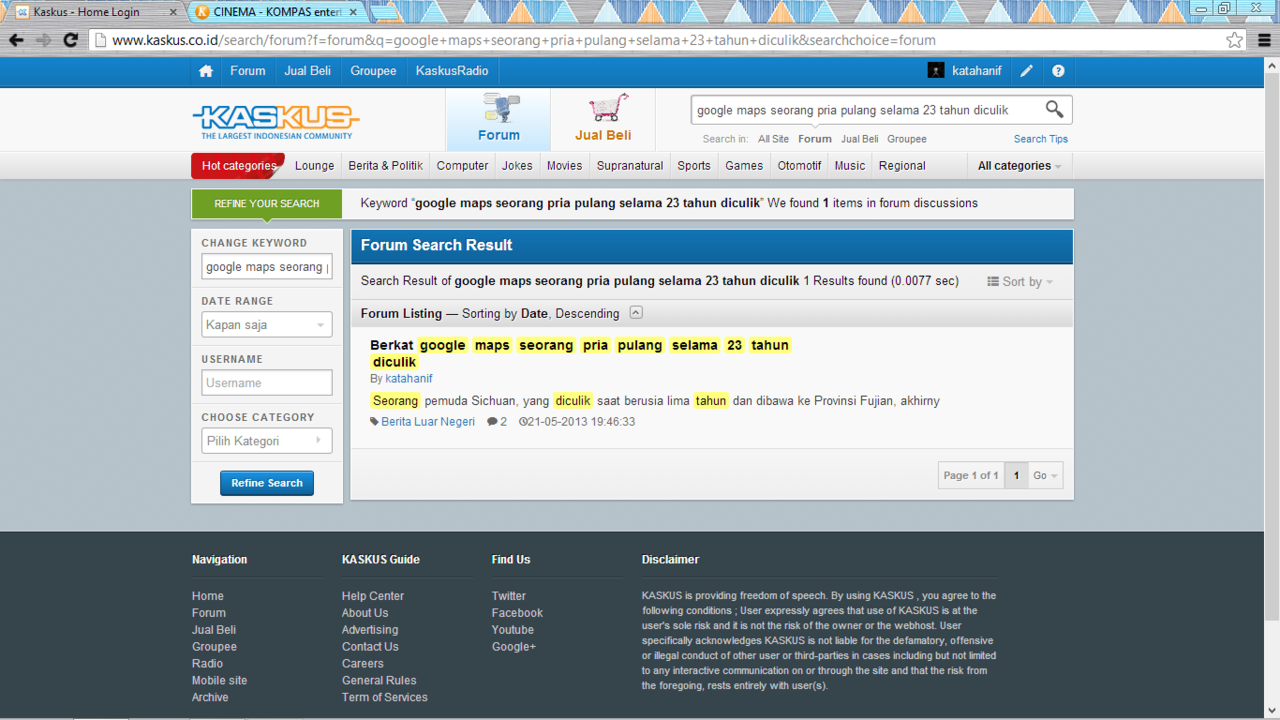Viewport: 1280px width, 720px height.
Task: Open the Regional category
Action: [902, 166]
